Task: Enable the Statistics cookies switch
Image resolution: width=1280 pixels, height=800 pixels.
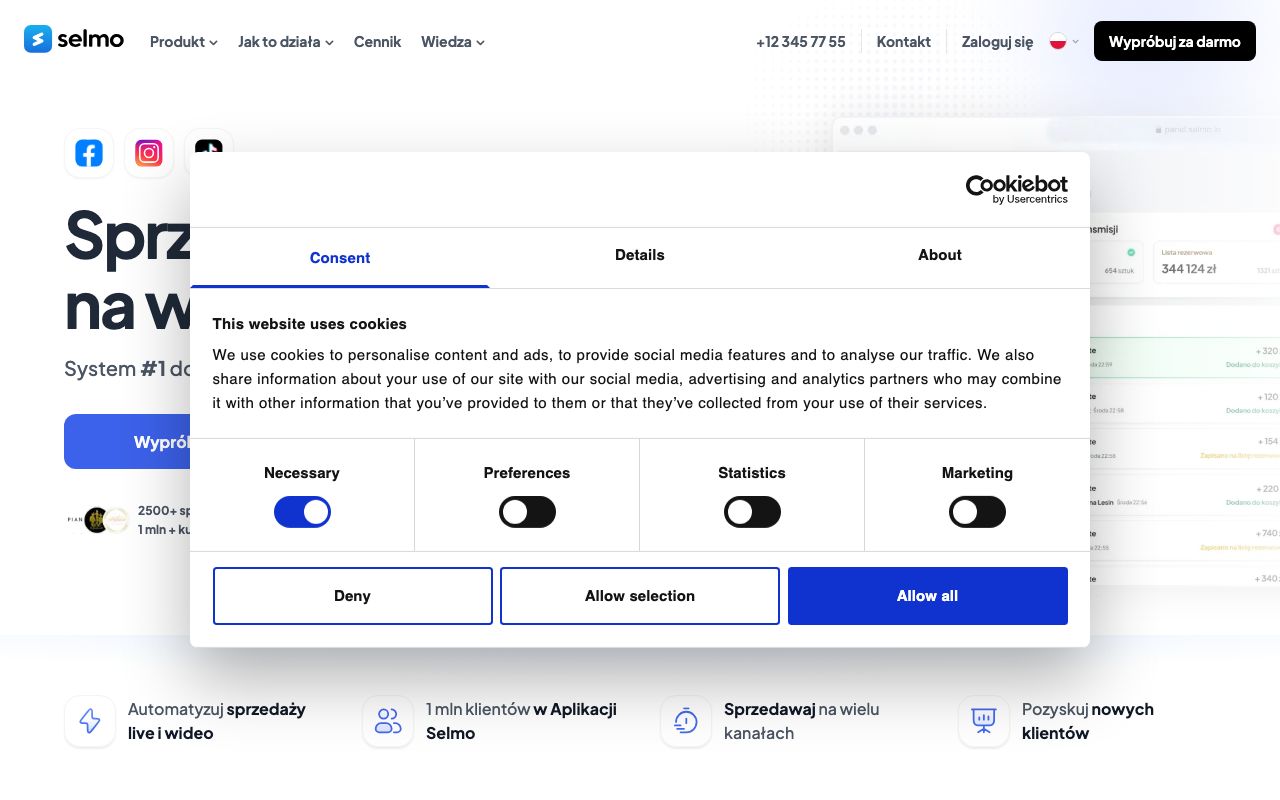Action: (752, 513)
